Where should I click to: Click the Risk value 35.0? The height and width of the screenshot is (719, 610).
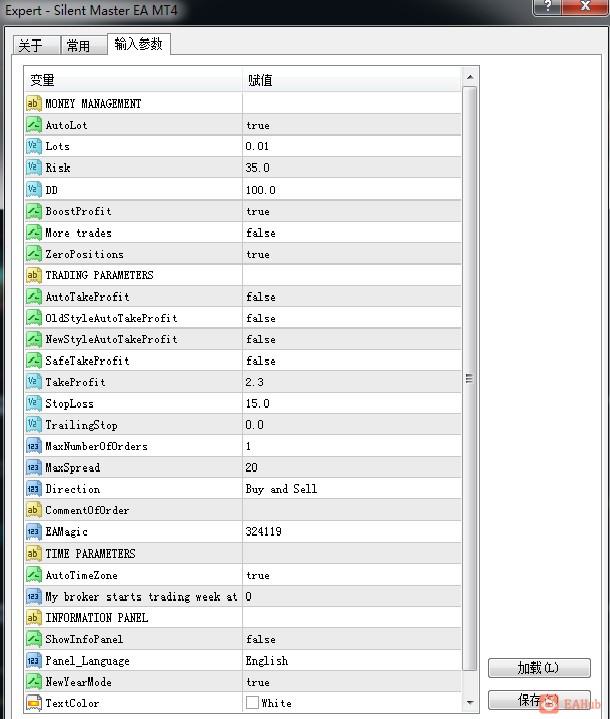[257, 168]
